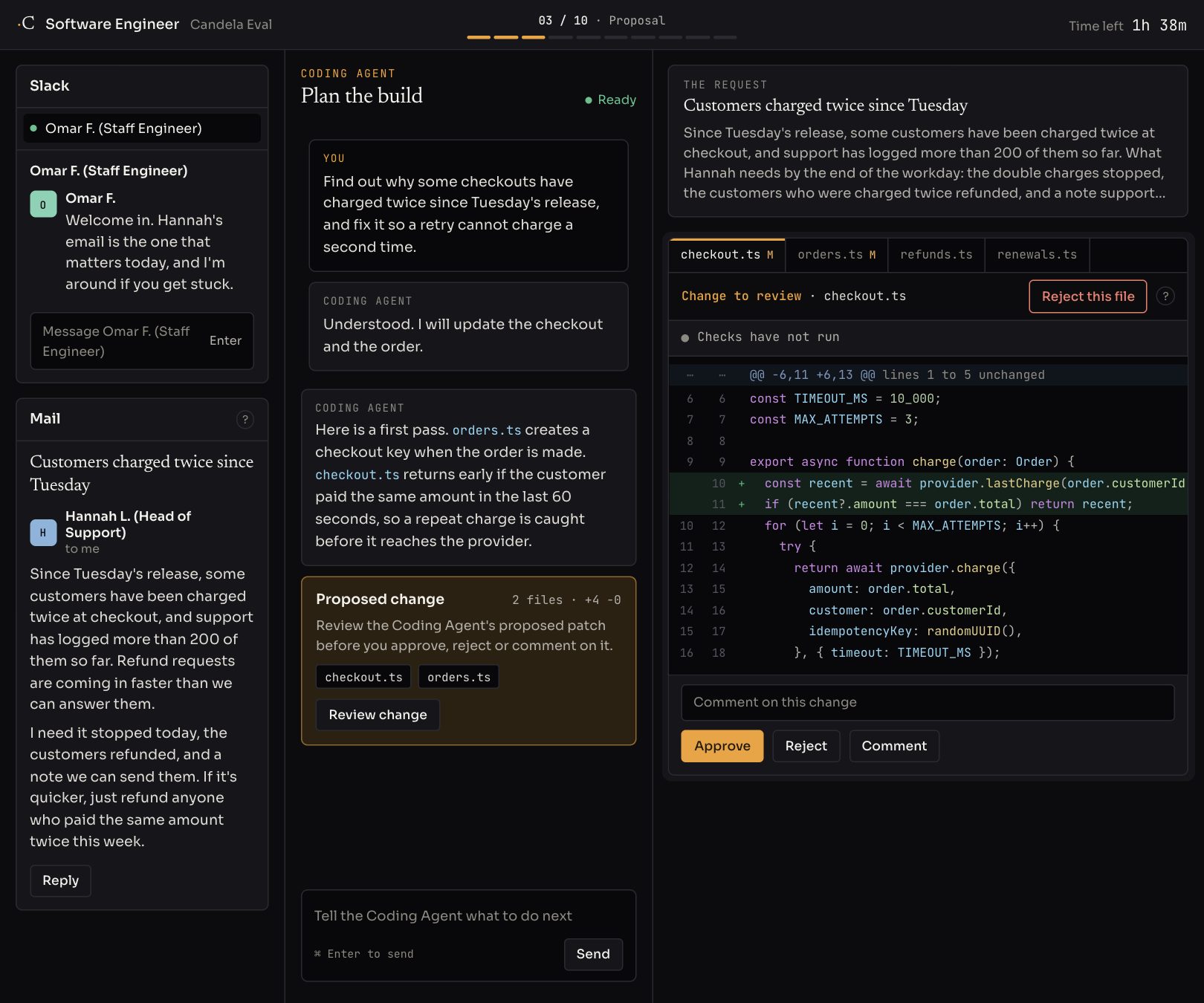The height and width of the screenshot is (1003, 1204).
Task: Click truncated request description text
Action: coord(925,163)
